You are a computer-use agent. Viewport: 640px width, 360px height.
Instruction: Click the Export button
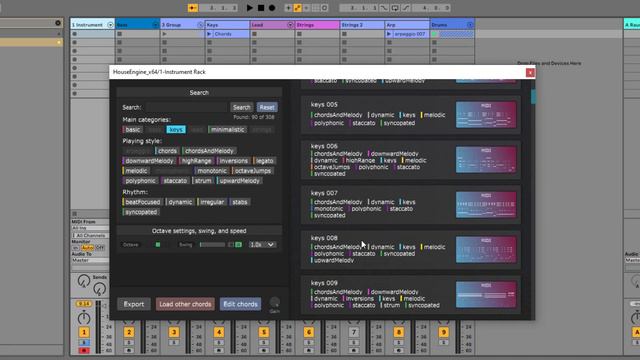click(x=134, y=304)
